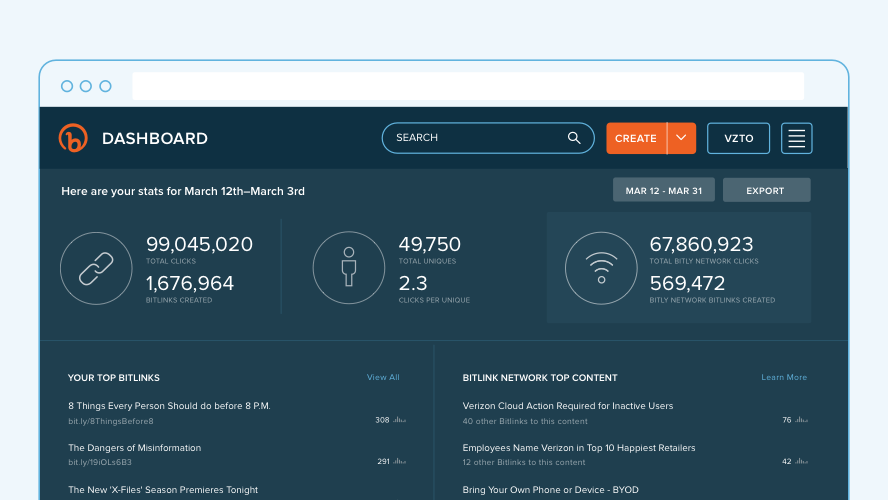Screen dimensions: 888x500
Task: Click the person total uniques icon
Action: click(349, 268)
